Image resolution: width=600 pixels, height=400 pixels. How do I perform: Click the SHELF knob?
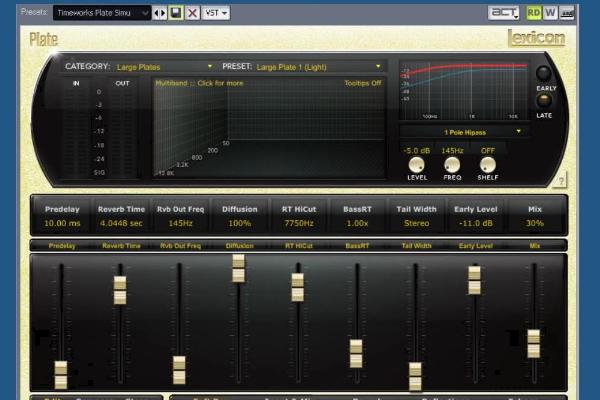click(488, 165)
